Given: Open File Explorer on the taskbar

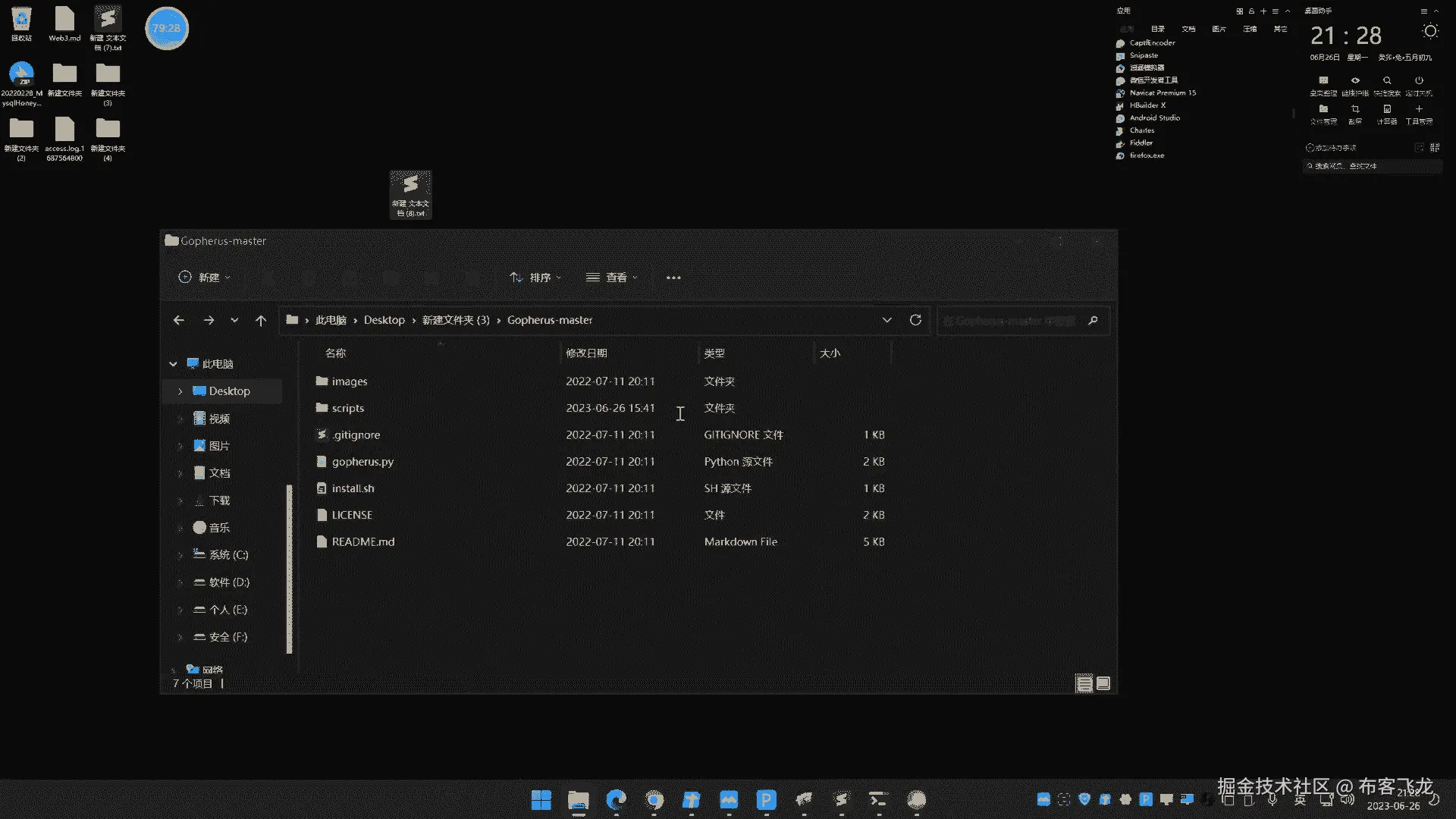Looking at the screenshot, I should point(579,800).
